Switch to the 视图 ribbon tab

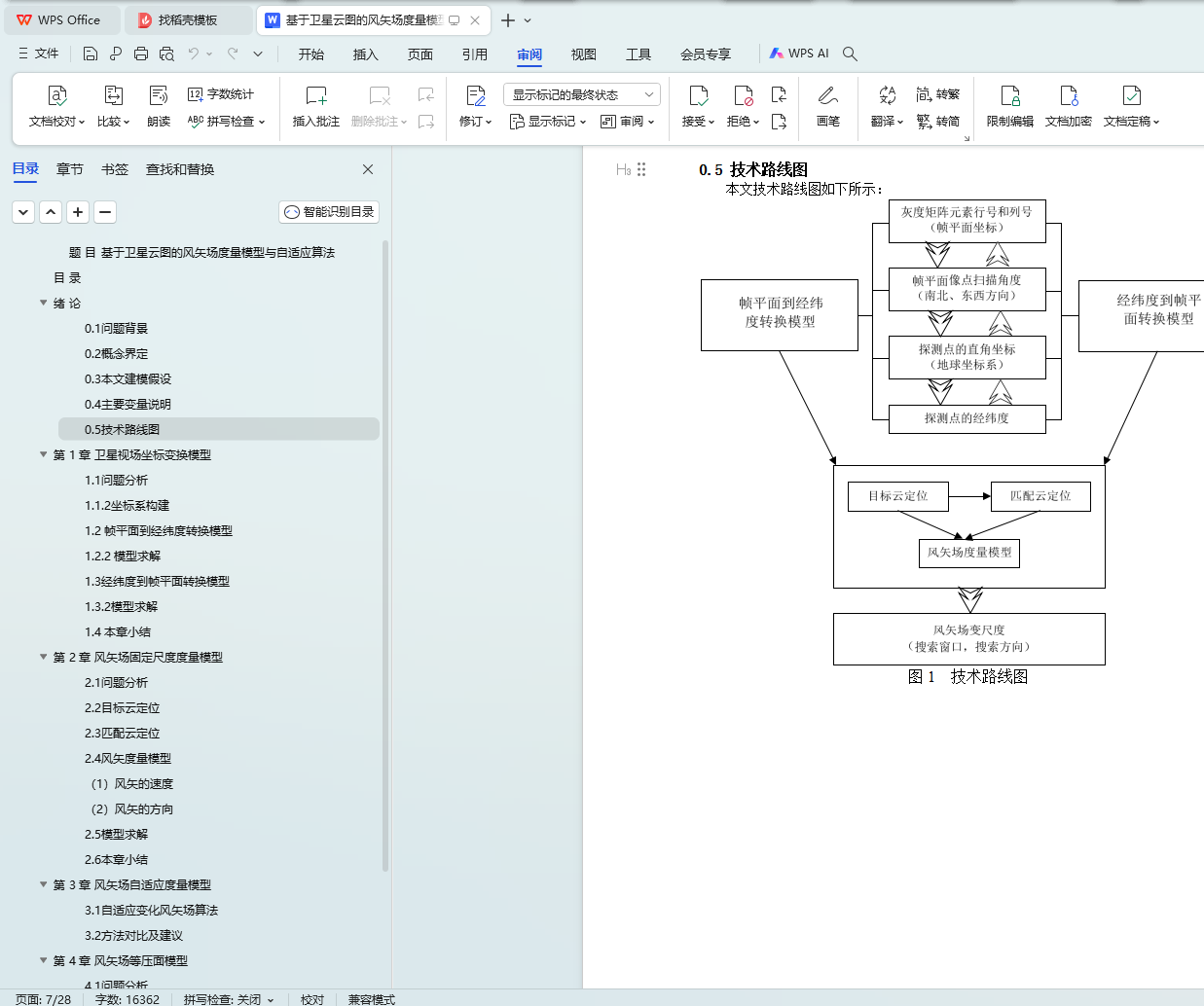584,54
